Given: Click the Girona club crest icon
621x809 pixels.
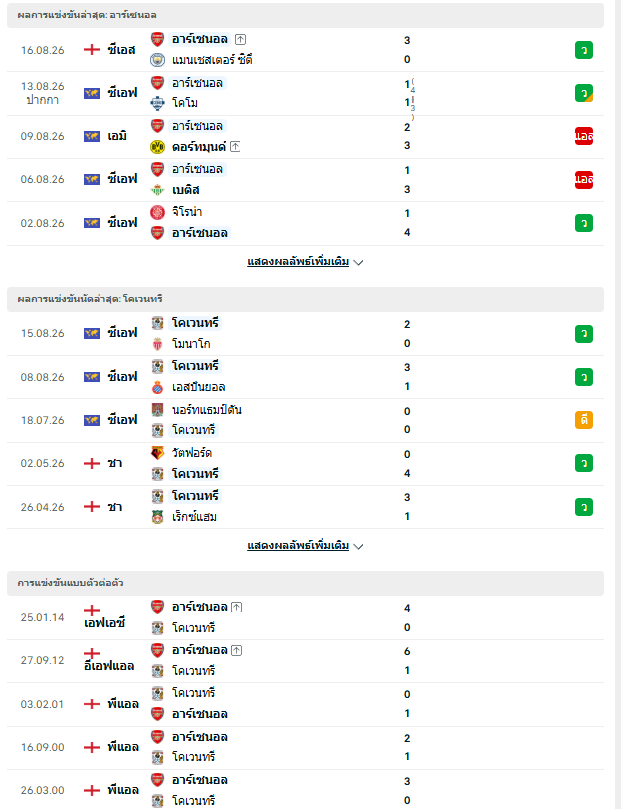Looking at the screenshot, I should pos(157,212).
